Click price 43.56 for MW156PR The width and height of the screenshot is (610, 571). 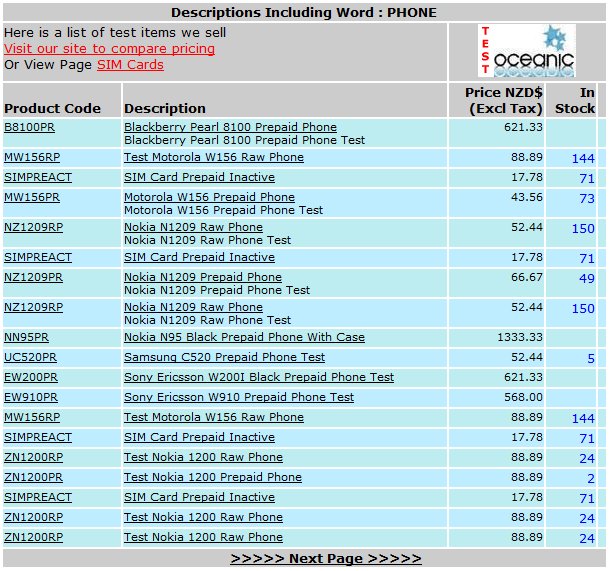coord(527,197)
